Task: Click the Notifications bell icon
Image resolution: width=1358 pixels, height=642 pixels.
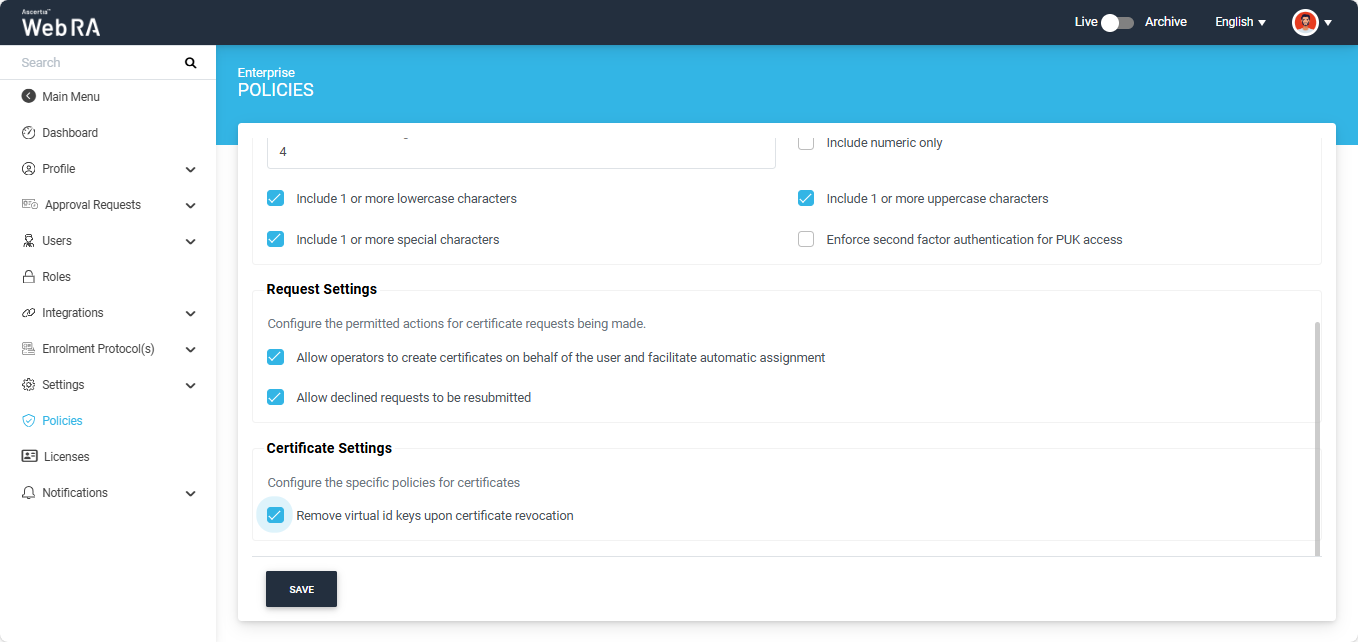Action: pyautogui.click(x=28, y=493)
